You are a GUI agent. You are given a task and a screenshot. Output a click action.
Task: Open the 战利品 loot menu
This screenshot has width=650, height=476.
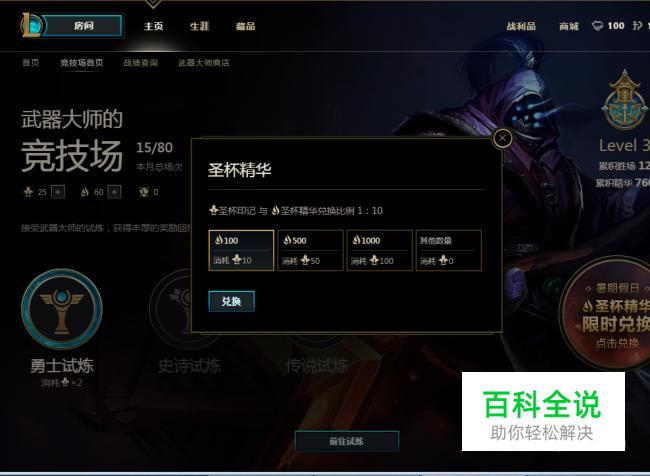point(521,26)
